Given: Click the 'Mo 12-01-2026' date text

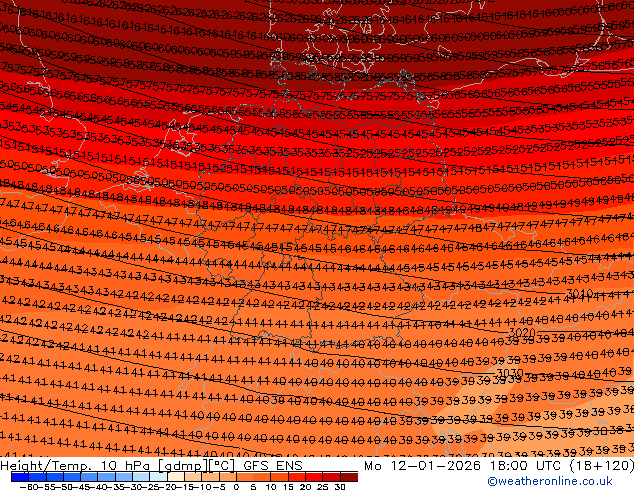Looking at the screenshot, I should pyautogui.click(x=423, y=466).
